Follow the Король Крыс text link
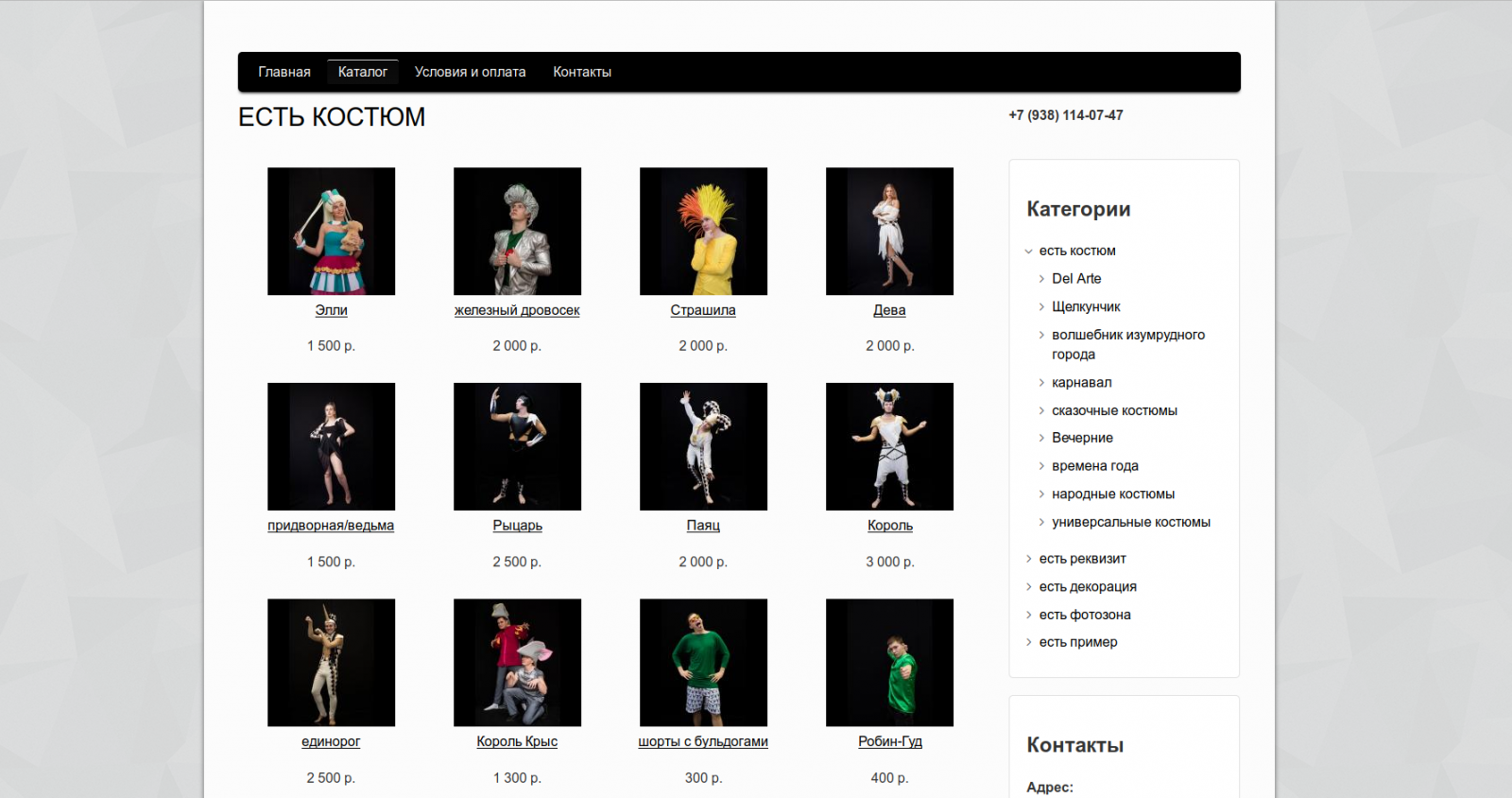Viewport: 1512px width, 798px height. tap(517, 741)
